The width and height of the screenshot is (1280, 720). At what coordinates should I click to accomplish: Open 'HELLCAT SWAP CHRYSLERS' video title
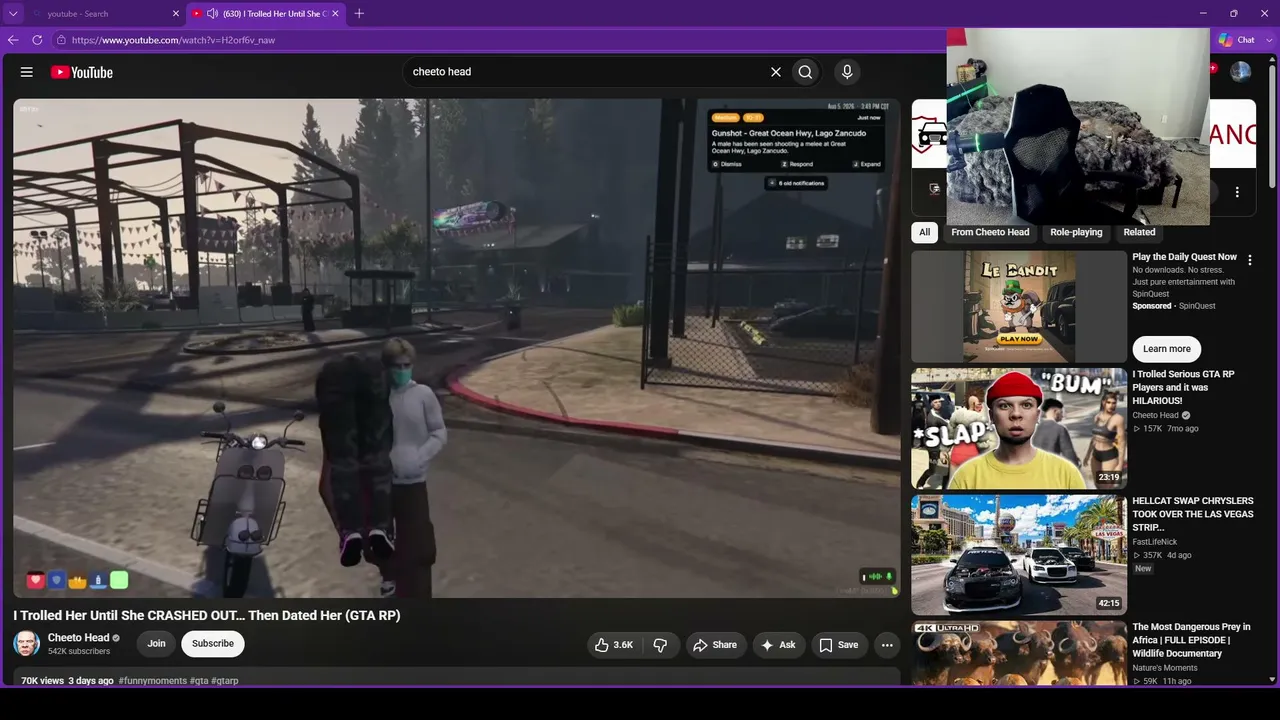coord(1193,514)
